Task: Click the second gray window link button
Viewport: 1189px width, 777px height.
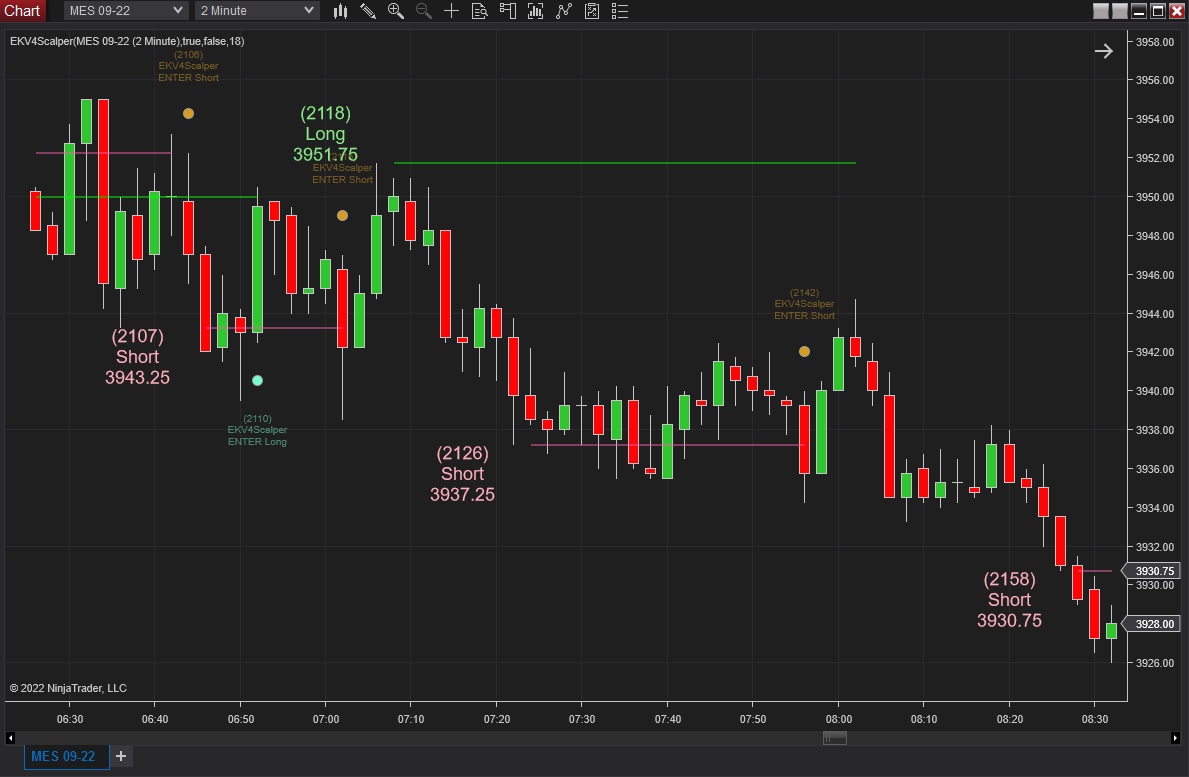Action: (x=1120, y=11)
